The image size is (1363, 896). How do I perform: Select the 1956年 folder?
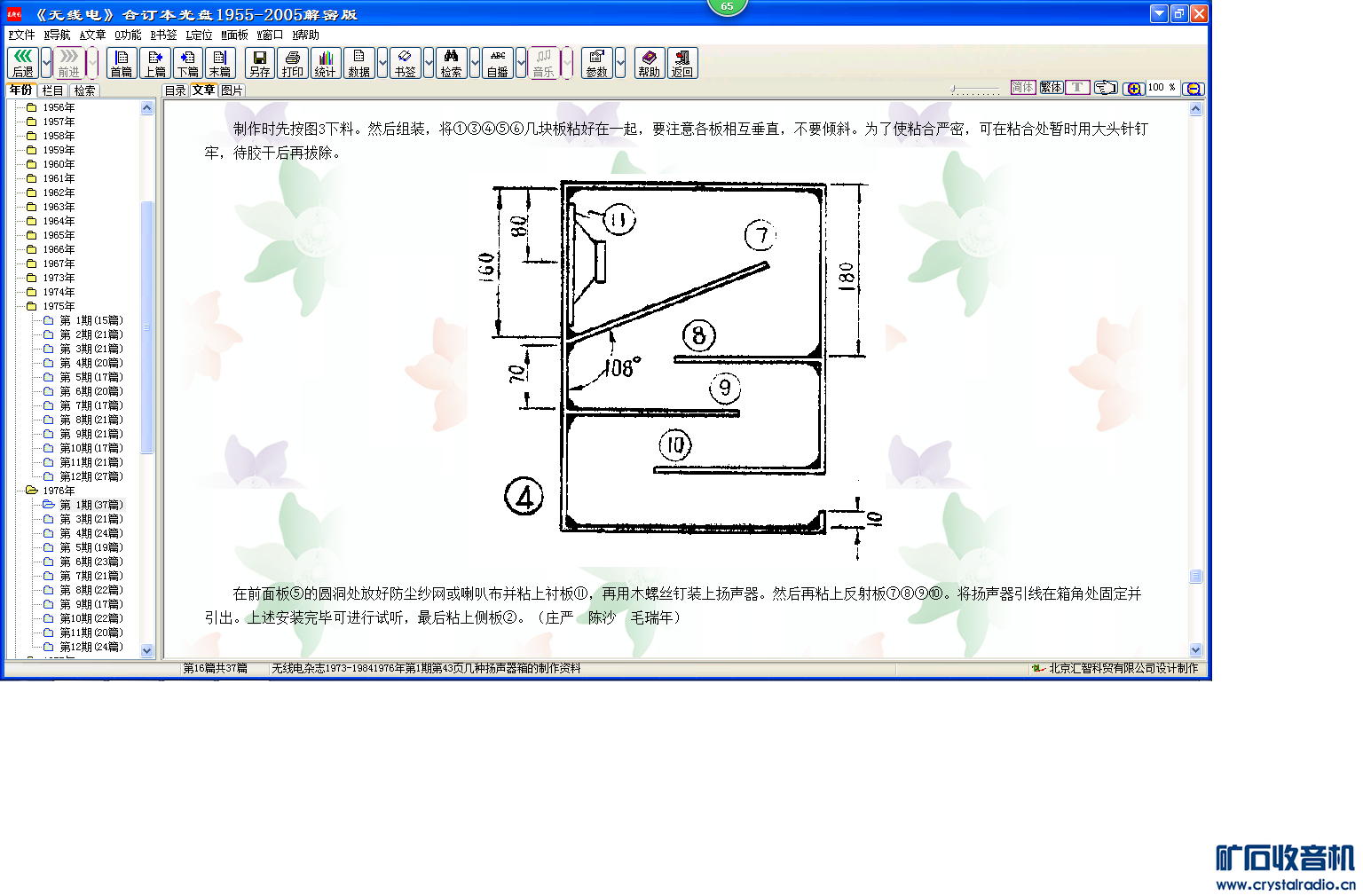[51, 107]
